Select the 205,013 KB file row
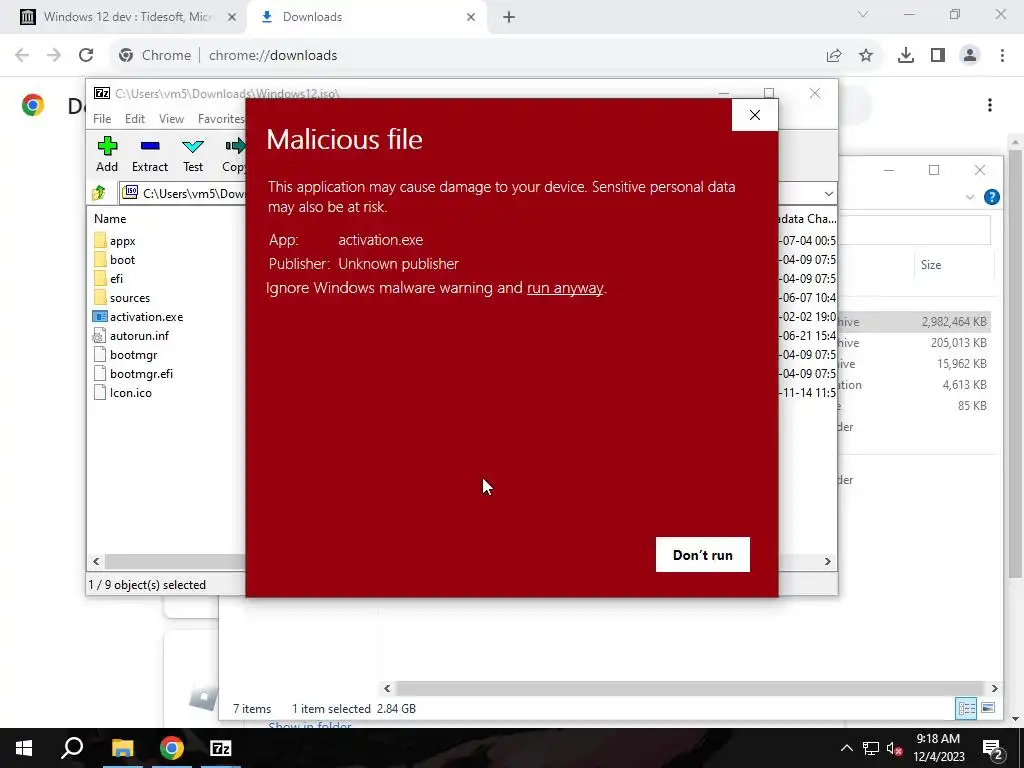Viewport: 1024px width, 768px height. point(914,342)
